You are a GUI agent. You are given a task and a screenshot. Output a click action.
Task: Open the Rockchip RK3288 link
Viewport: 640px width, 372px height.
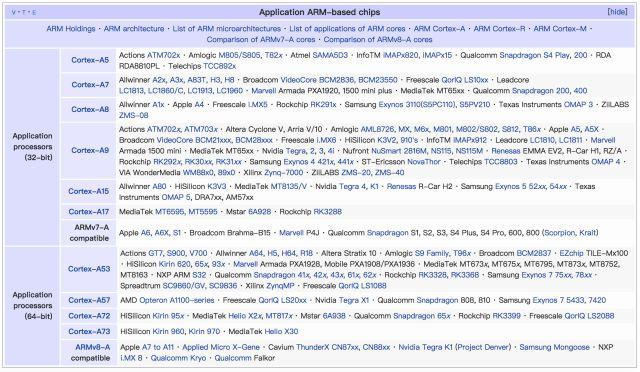(328, 212)
